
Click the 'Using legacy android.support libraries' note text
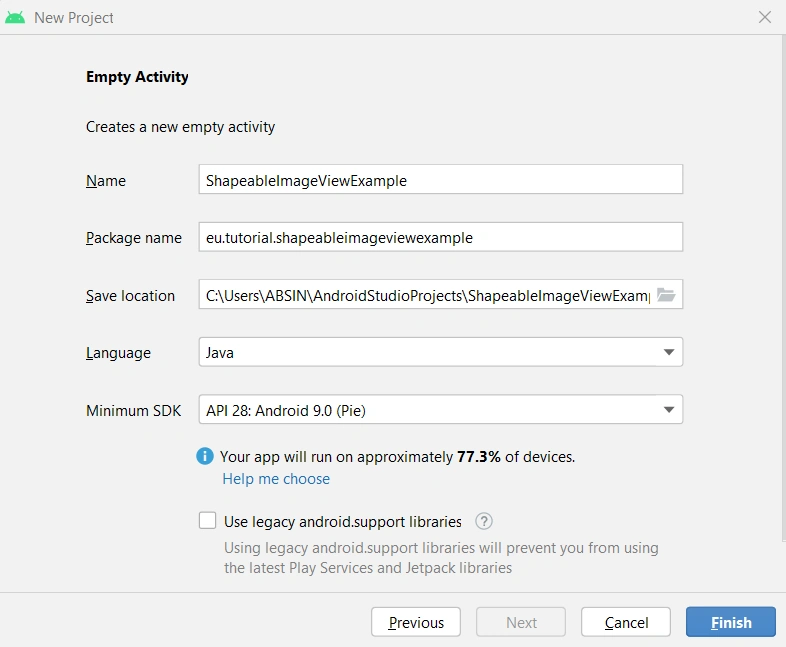pyautogui.click(x=441, y=558)
